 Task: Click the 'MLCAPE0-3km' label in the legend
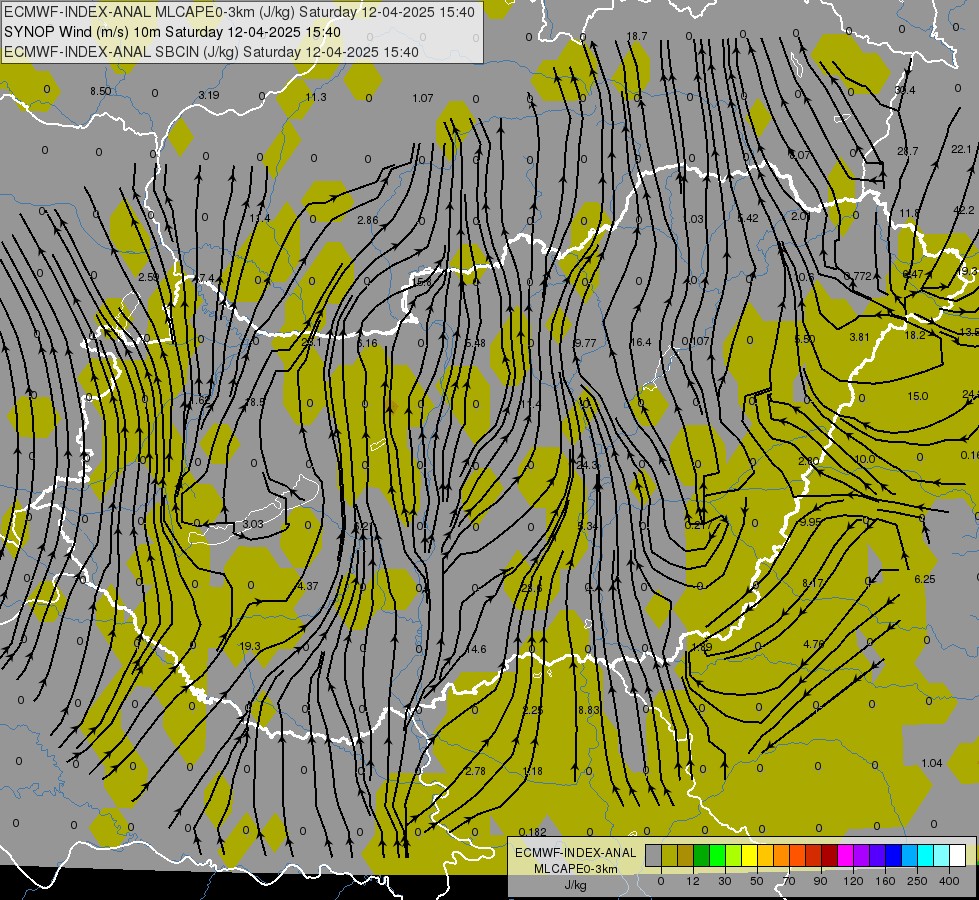(576, 869)
